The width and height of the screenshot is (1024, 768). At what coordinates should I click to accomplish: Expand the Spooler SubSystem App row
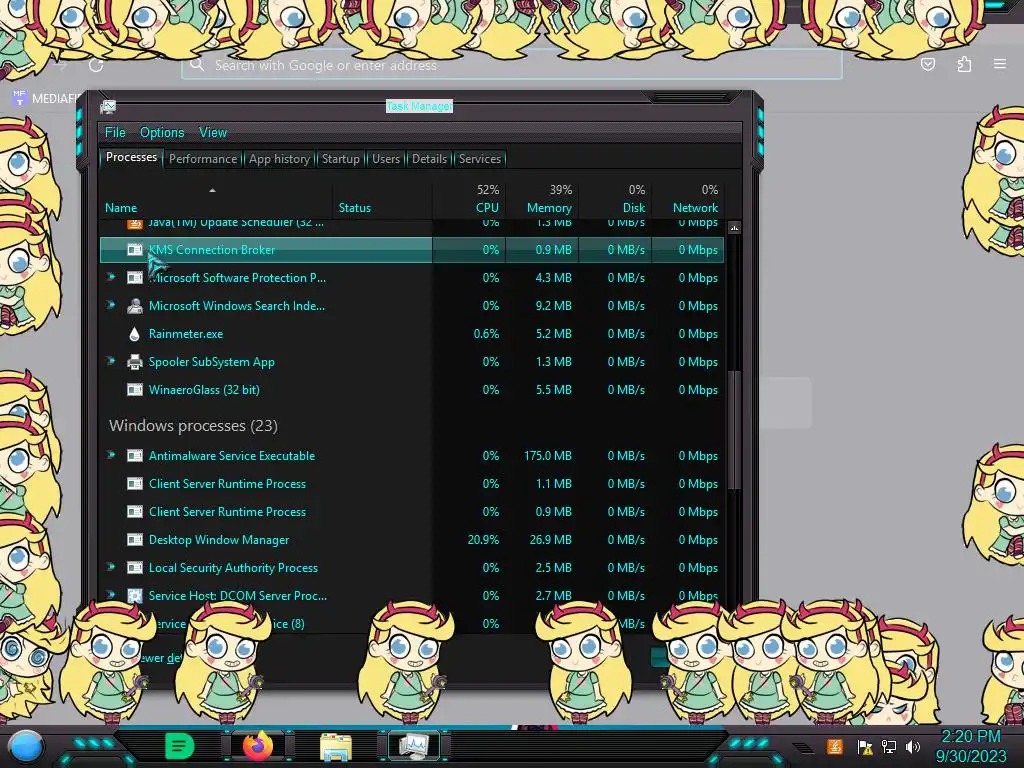coord(111,361)
